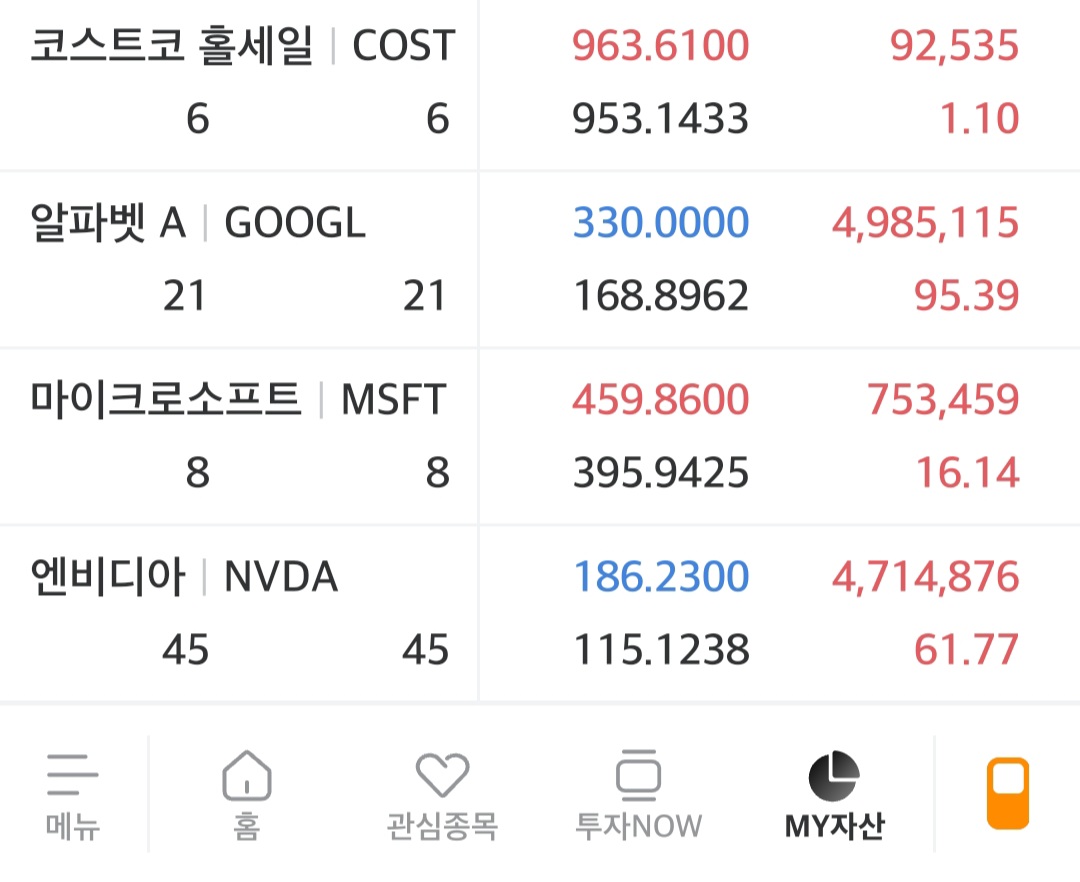Click the current price 963.6100
The image size is (1080, 882).
[661, 45]
